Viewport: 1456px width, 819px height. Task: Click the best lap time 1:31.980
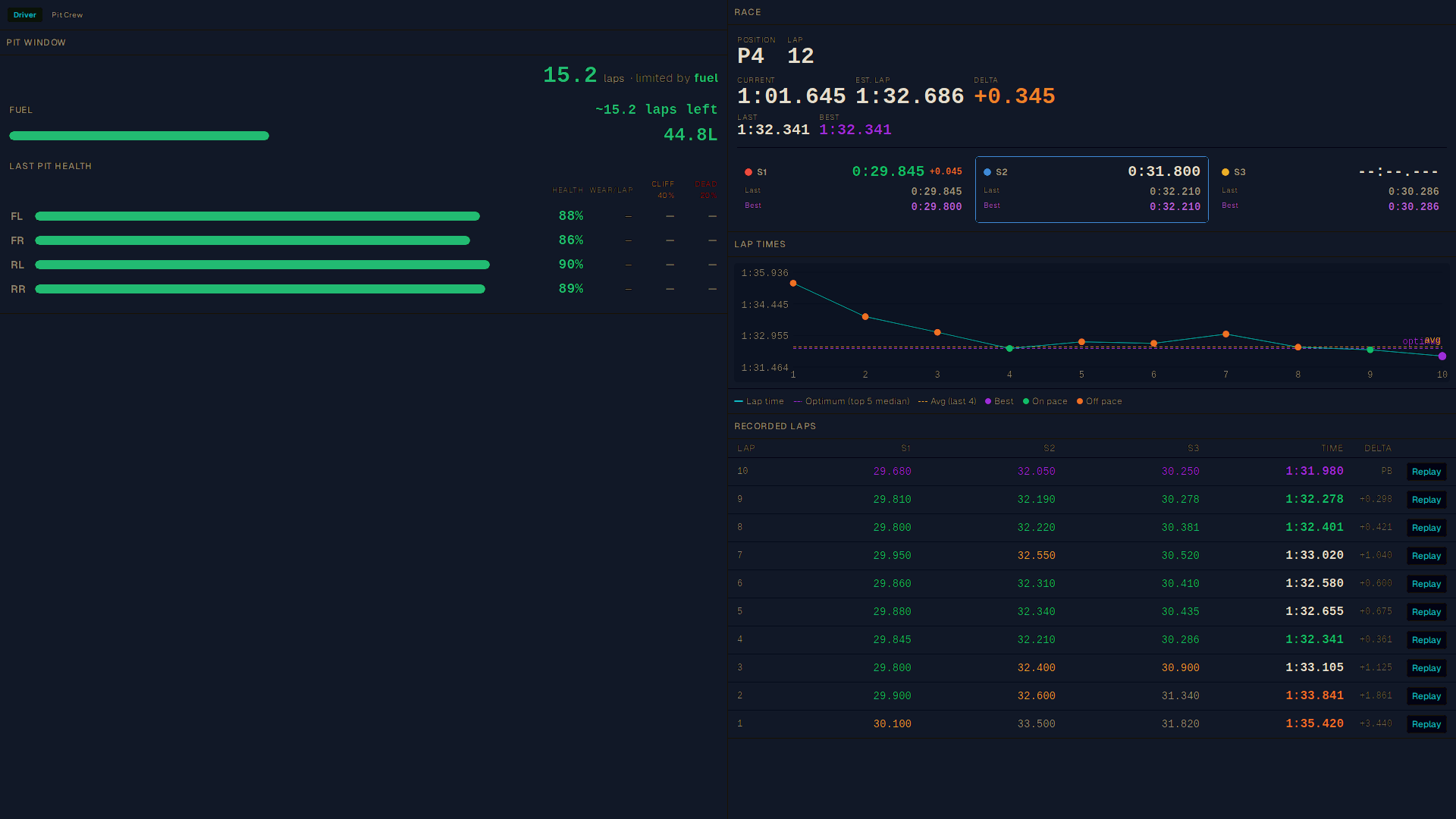pyautogui.click(x=1314, y=471)
